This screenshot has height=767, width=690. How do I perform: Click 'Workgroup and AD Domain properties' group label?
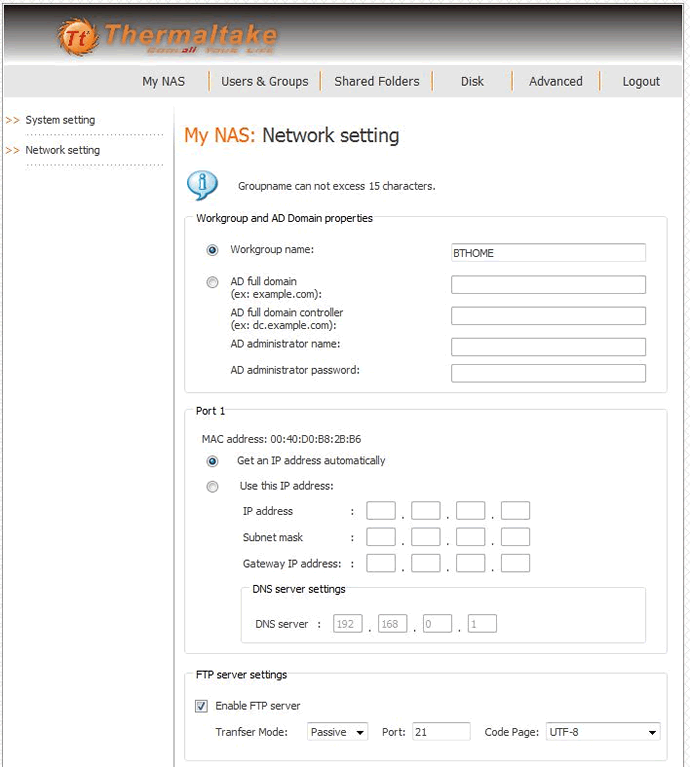[284, 218]
